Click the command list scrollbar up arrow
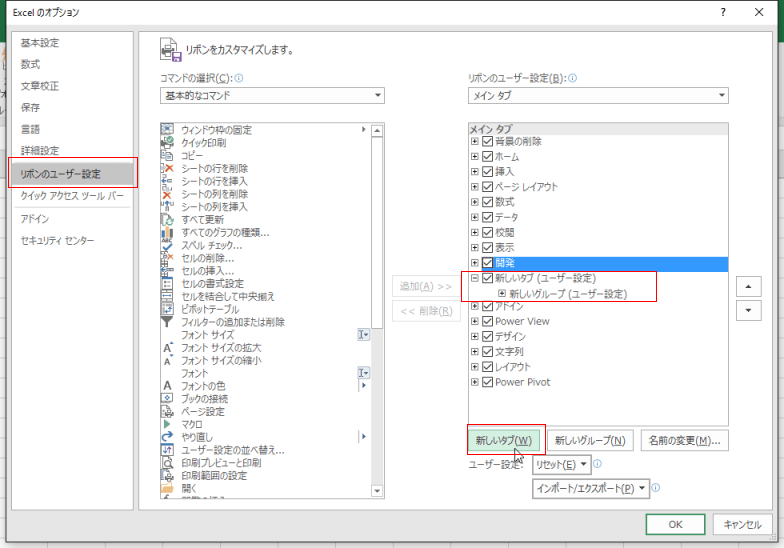Screen dimensions: 784x548 click(x=378, y=130)
